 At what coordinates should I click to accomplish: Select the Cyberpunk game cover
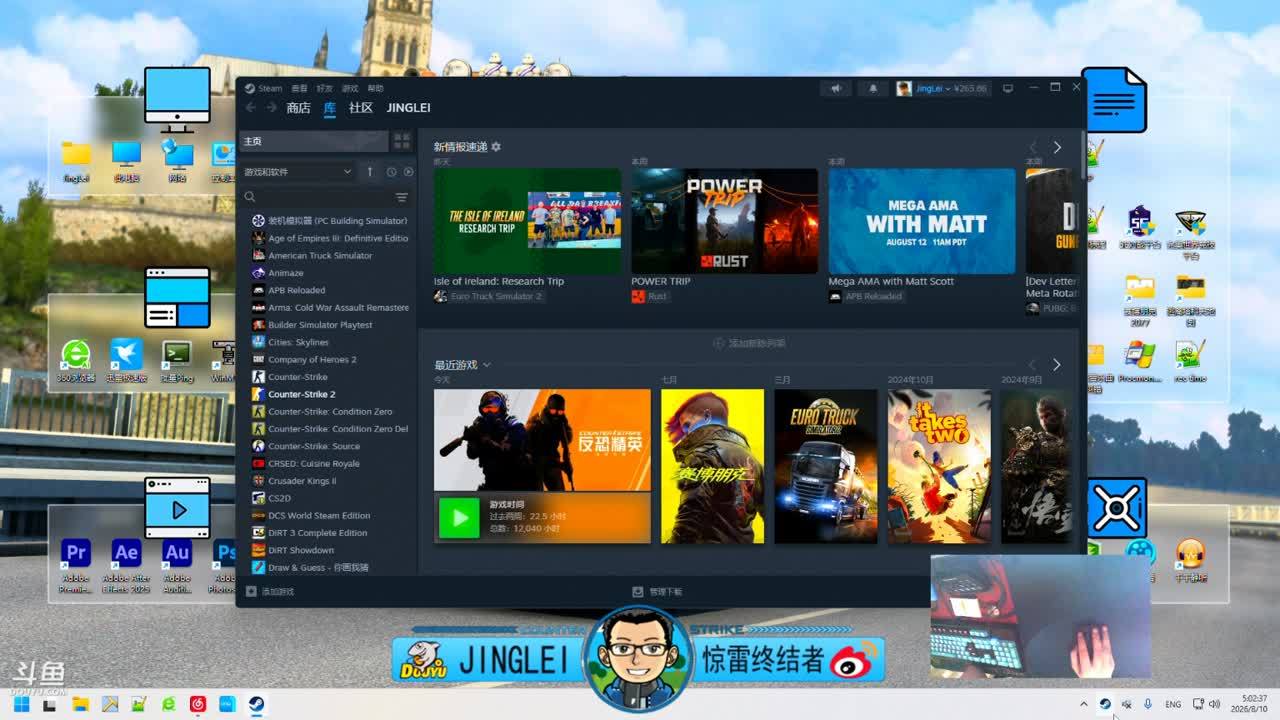712,466
